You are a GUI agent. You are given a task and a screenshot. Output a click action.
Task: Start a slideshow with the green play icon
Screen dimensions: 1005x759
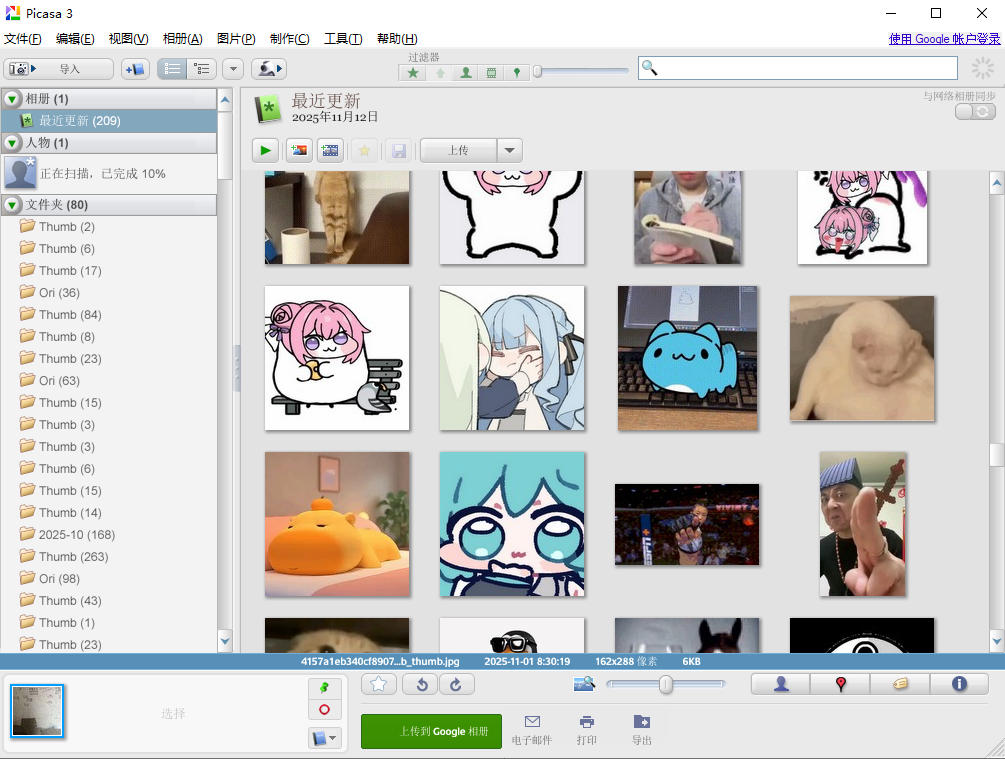[265, 150]
